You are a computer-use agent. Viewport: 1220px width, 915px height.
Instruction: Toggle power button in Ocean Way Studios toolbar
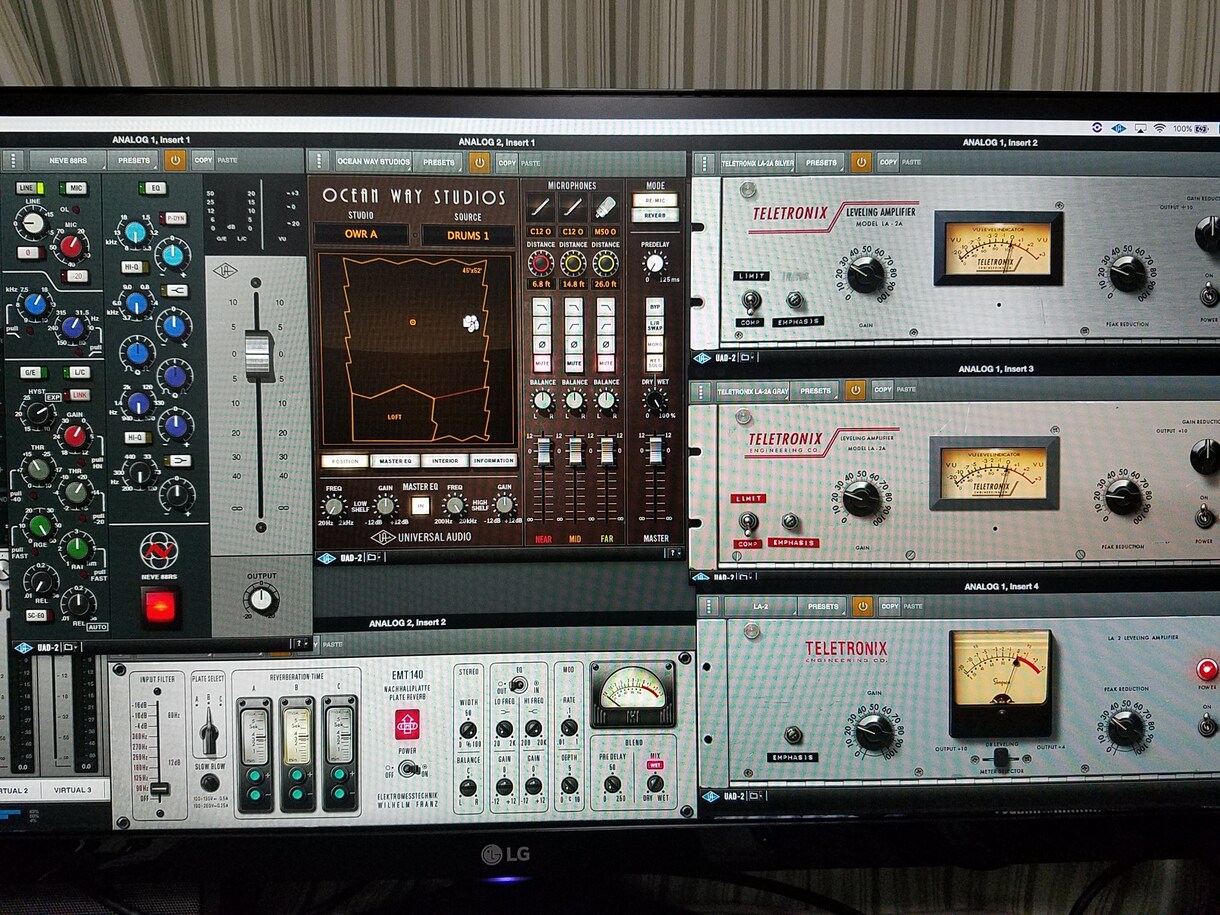tap(479, 162)
